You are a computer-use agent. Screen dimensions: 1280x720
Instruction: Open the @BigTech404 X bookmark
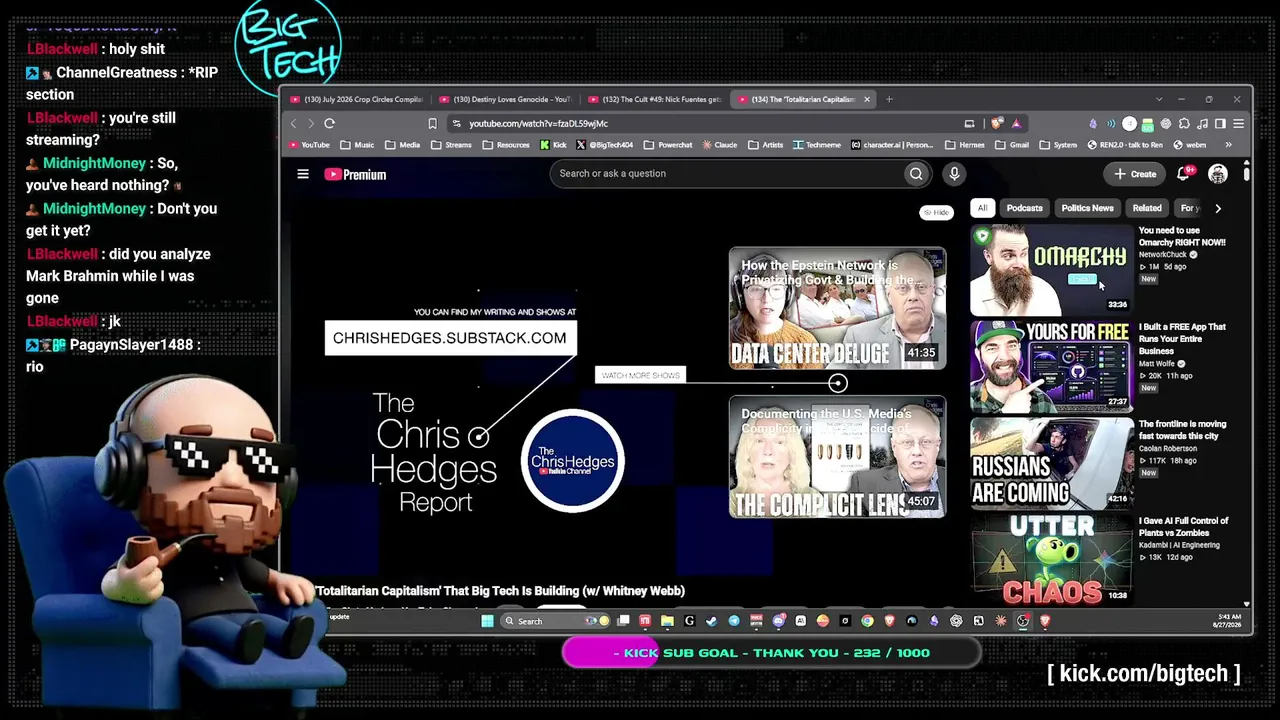coord(605,145)
